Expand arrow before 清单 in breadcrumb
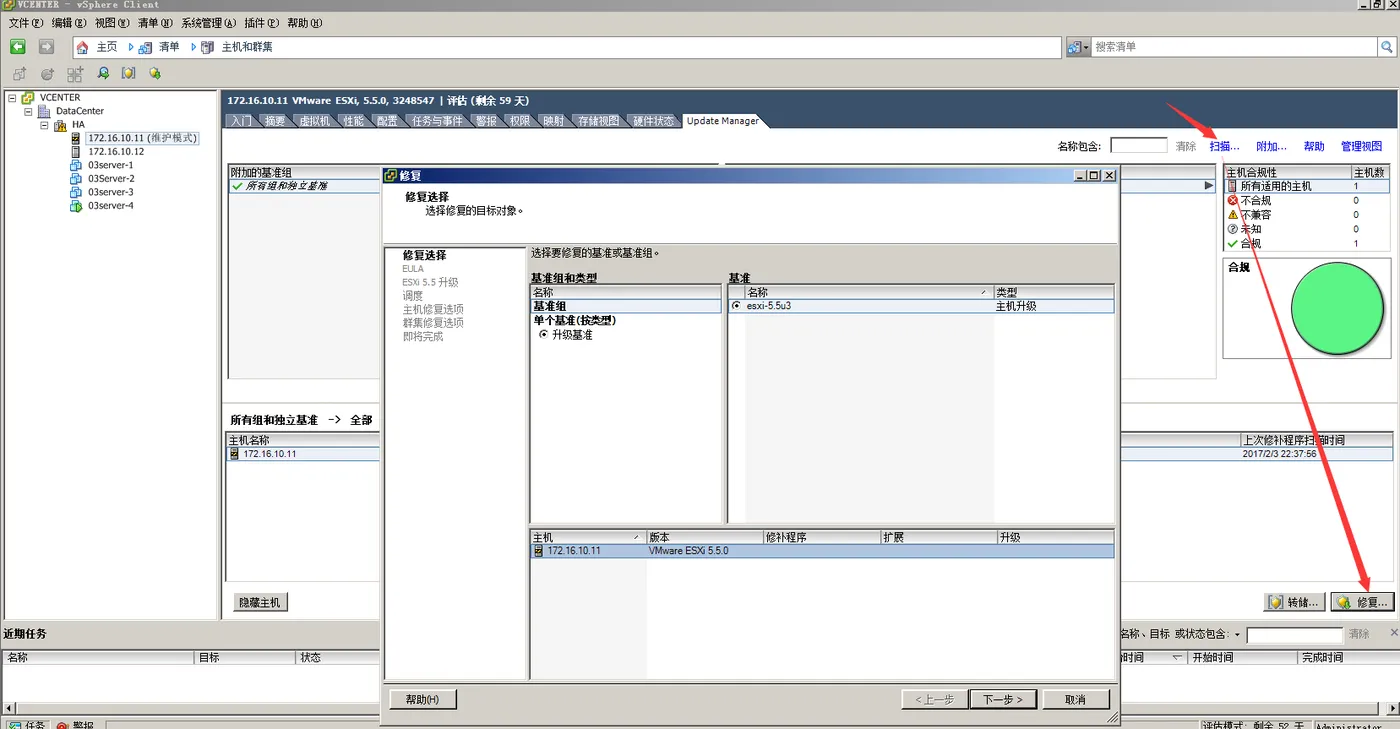Image resolution: width=1400 pixels, height=729 pixels. pyautogui.click(x=131, y=47)
